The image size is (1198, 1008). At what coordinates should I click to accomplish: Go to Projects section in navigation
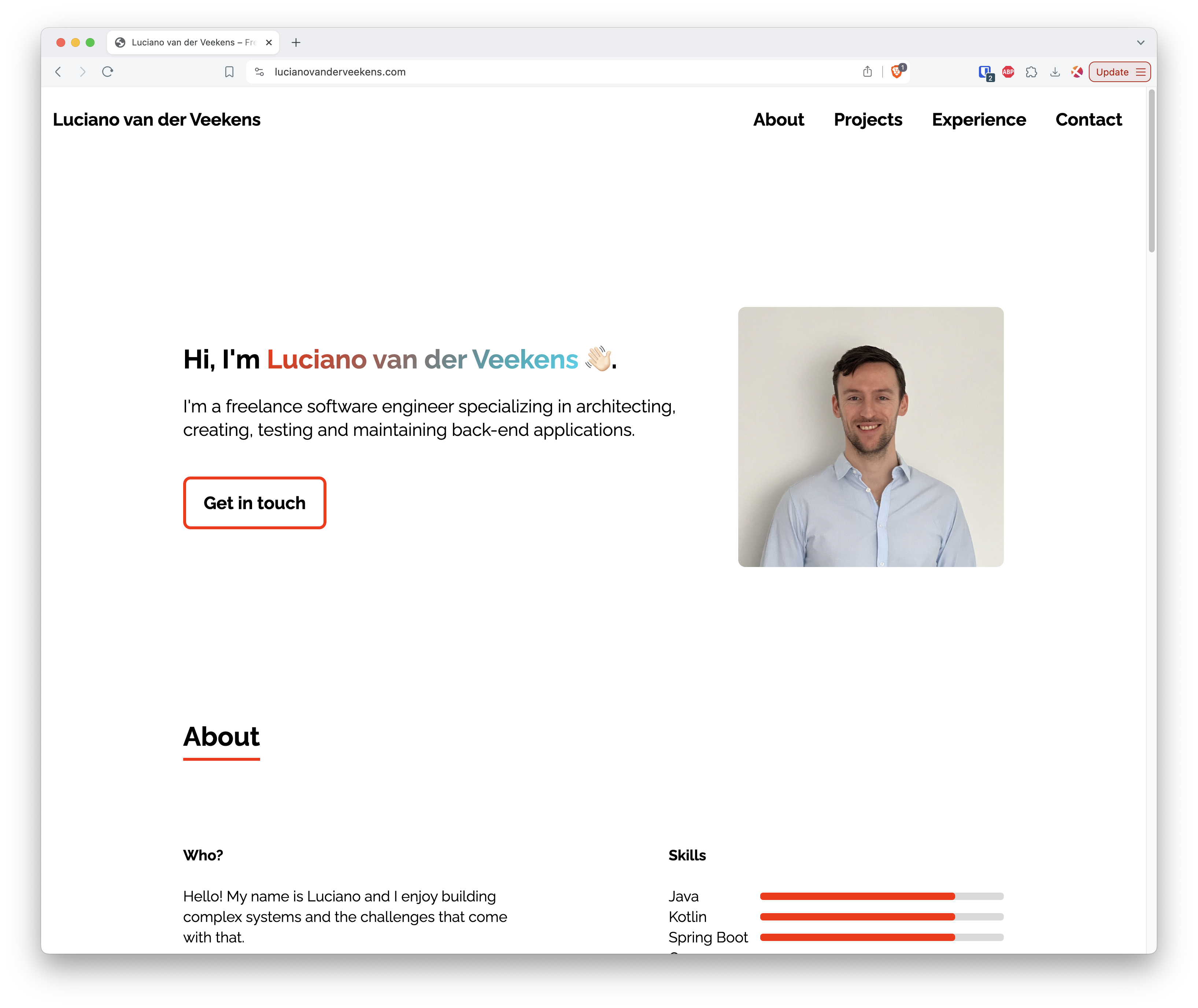[868, 119]
